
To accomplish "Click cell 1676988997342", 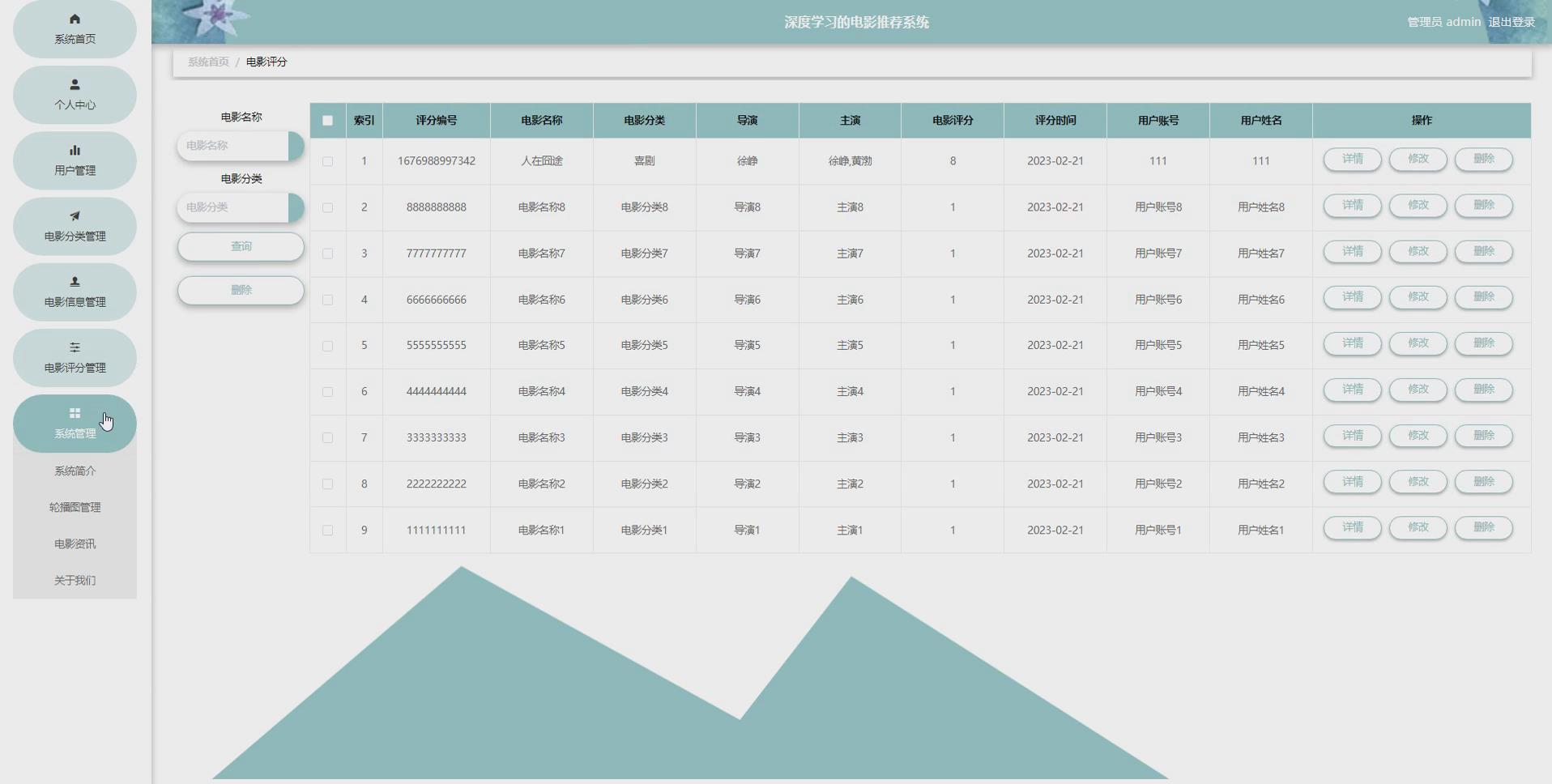I will [x=436, y=161].
